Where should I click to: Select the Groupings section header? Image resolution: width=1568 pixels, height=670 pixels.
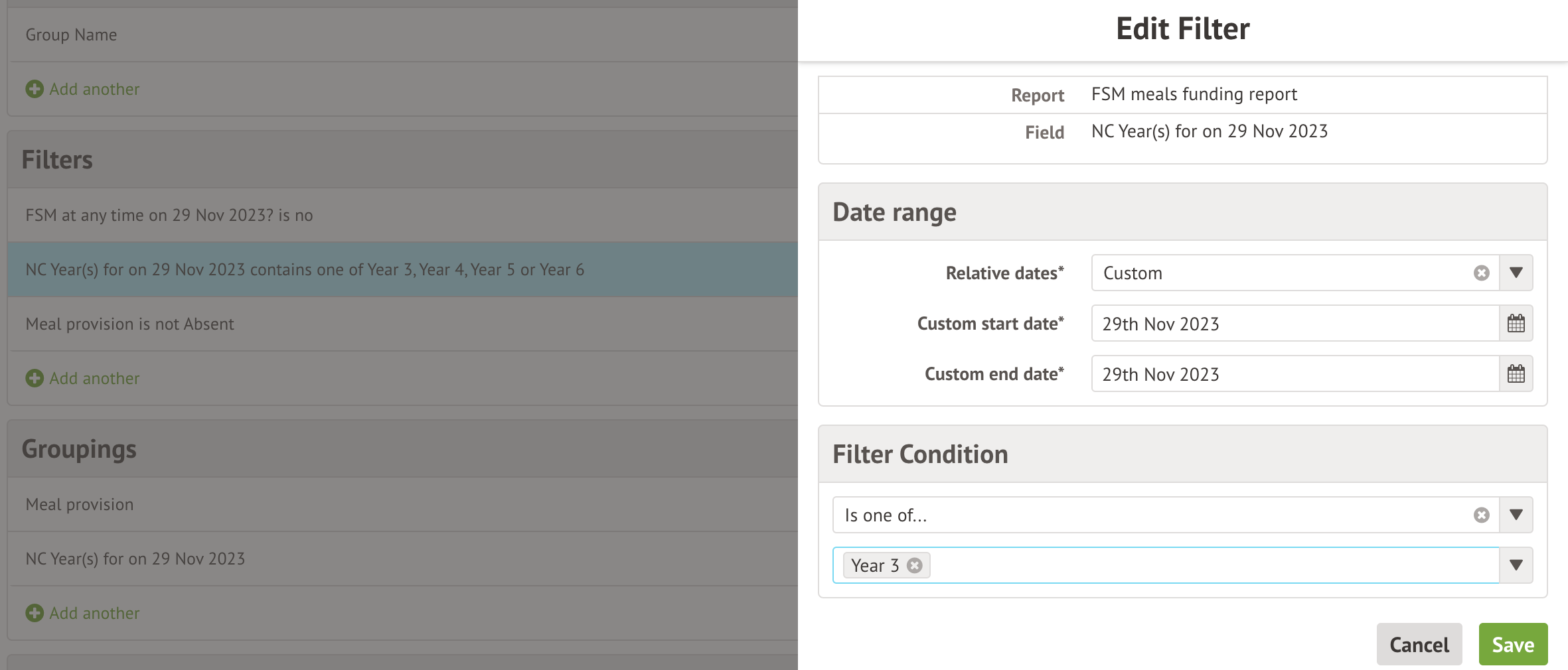[79, 448]
